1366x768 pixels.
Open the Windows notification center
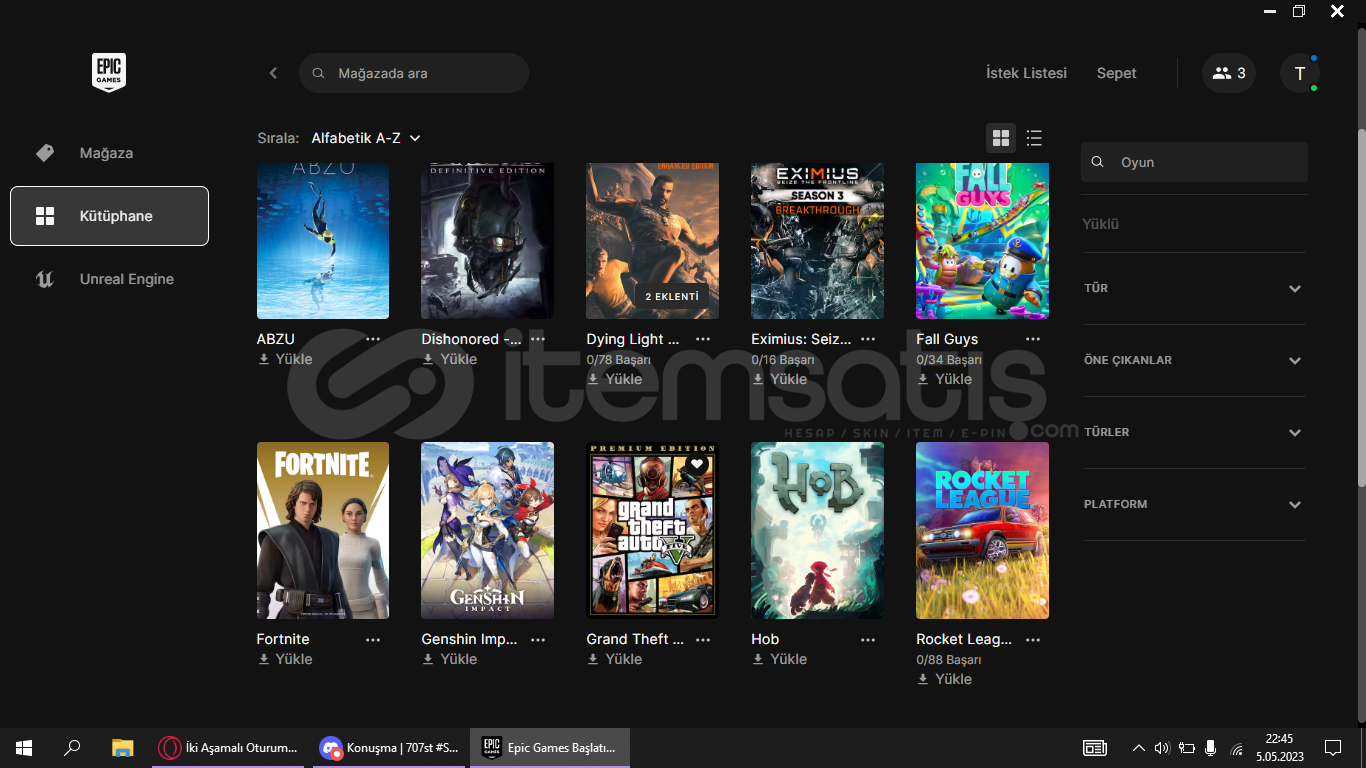1333,747
